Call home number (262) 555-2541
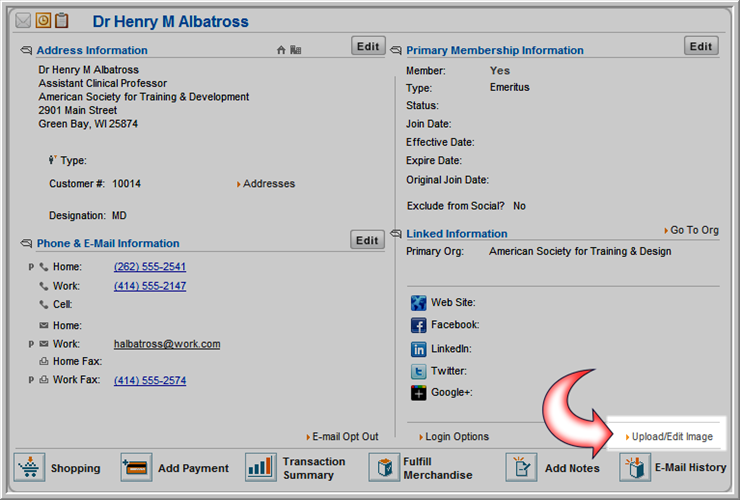This screenshot has width=740, height=500. (x=150, y=267)
